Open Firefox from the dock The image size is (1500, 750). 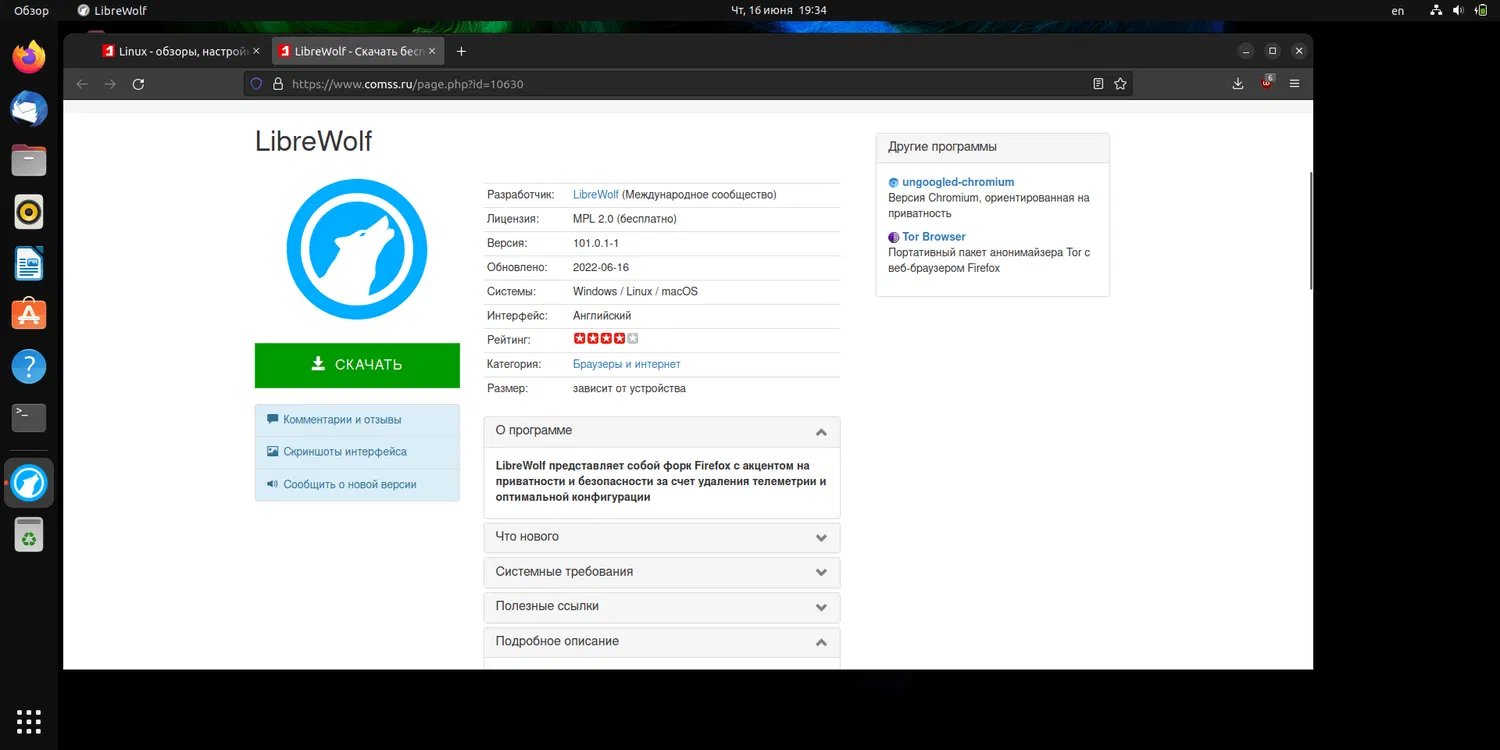pyautogui.click(x=29, y=56)
